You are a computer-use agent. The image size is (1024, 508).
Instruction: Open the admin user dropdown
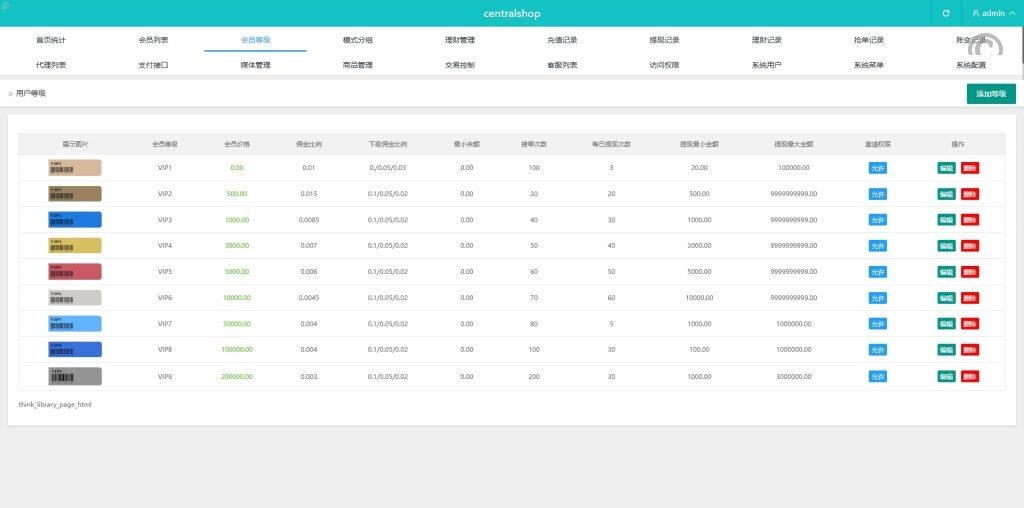[993, 13]
